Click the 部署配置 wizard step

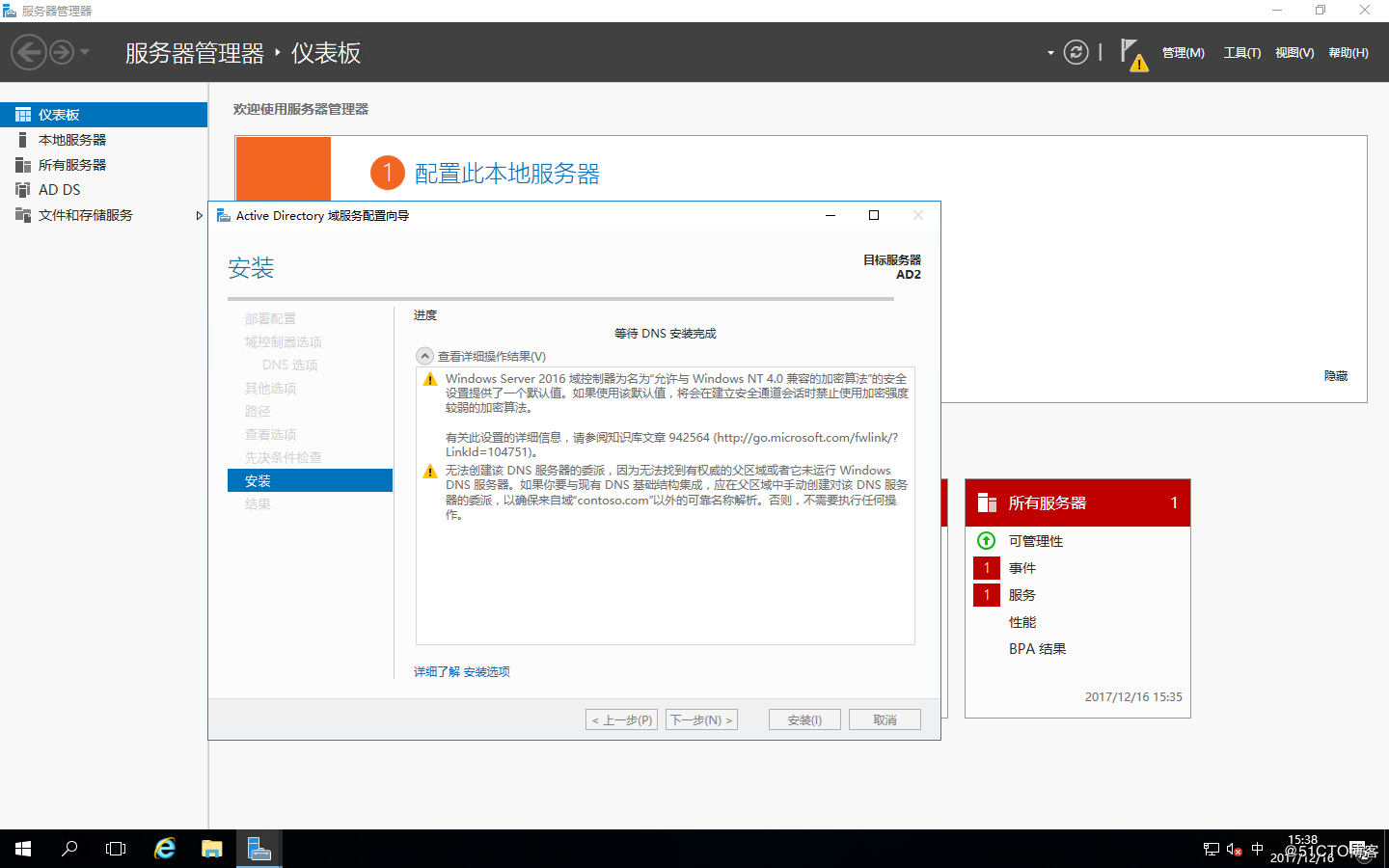coord(270,318)
